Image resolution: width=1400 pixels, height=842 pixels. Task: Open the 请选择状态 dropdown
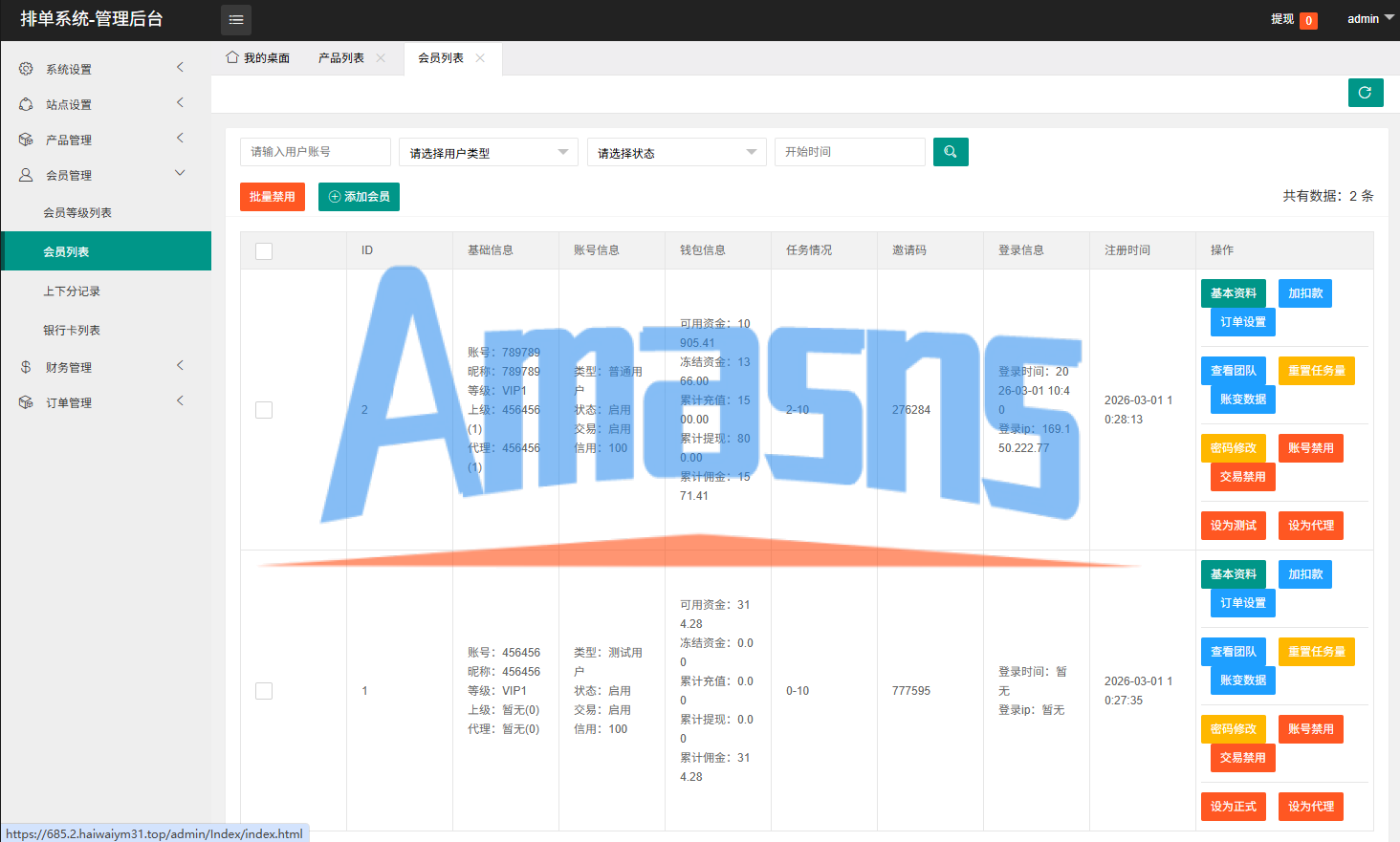[677, 152]
